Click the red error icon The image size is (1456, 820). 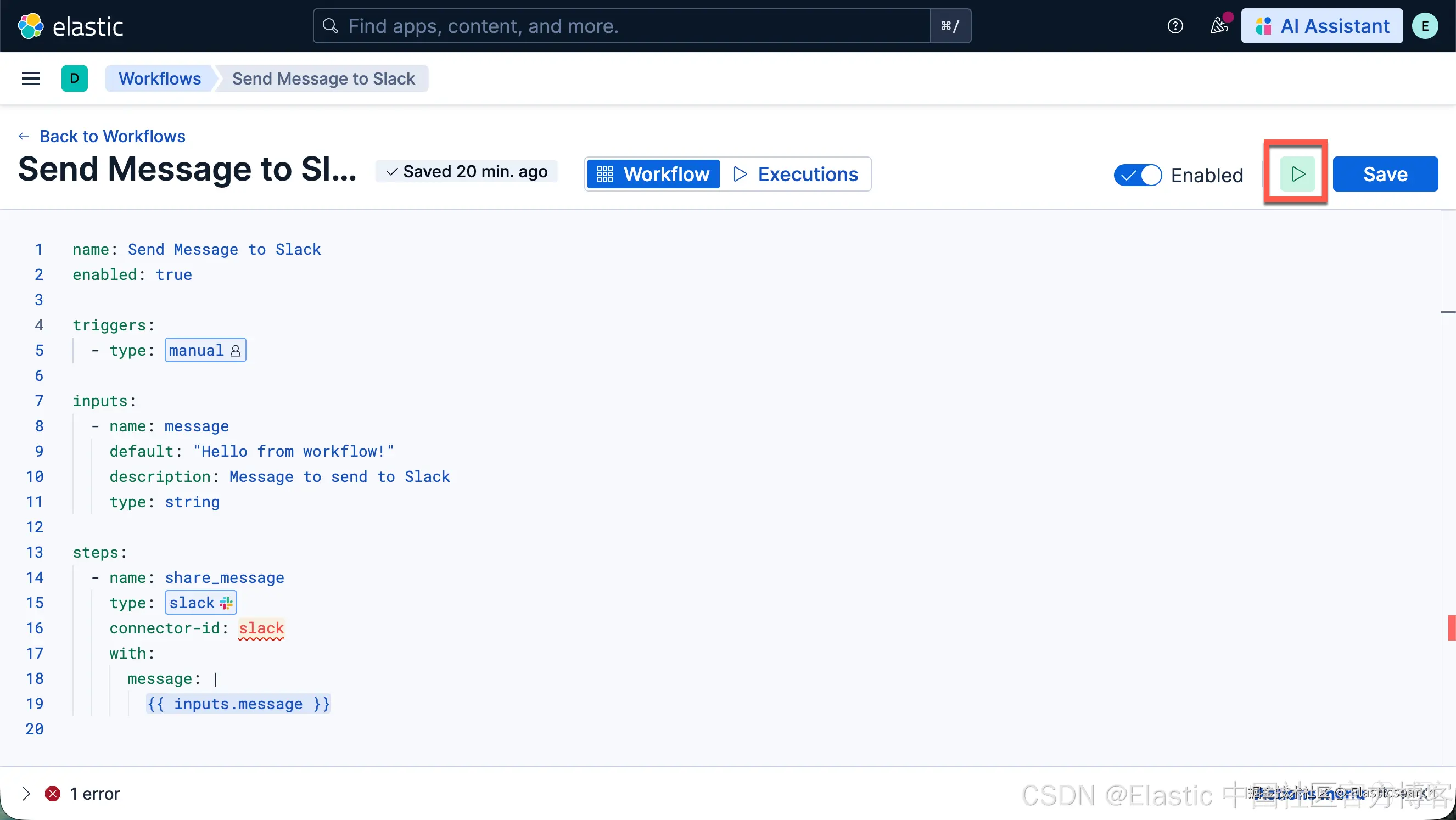53,794
